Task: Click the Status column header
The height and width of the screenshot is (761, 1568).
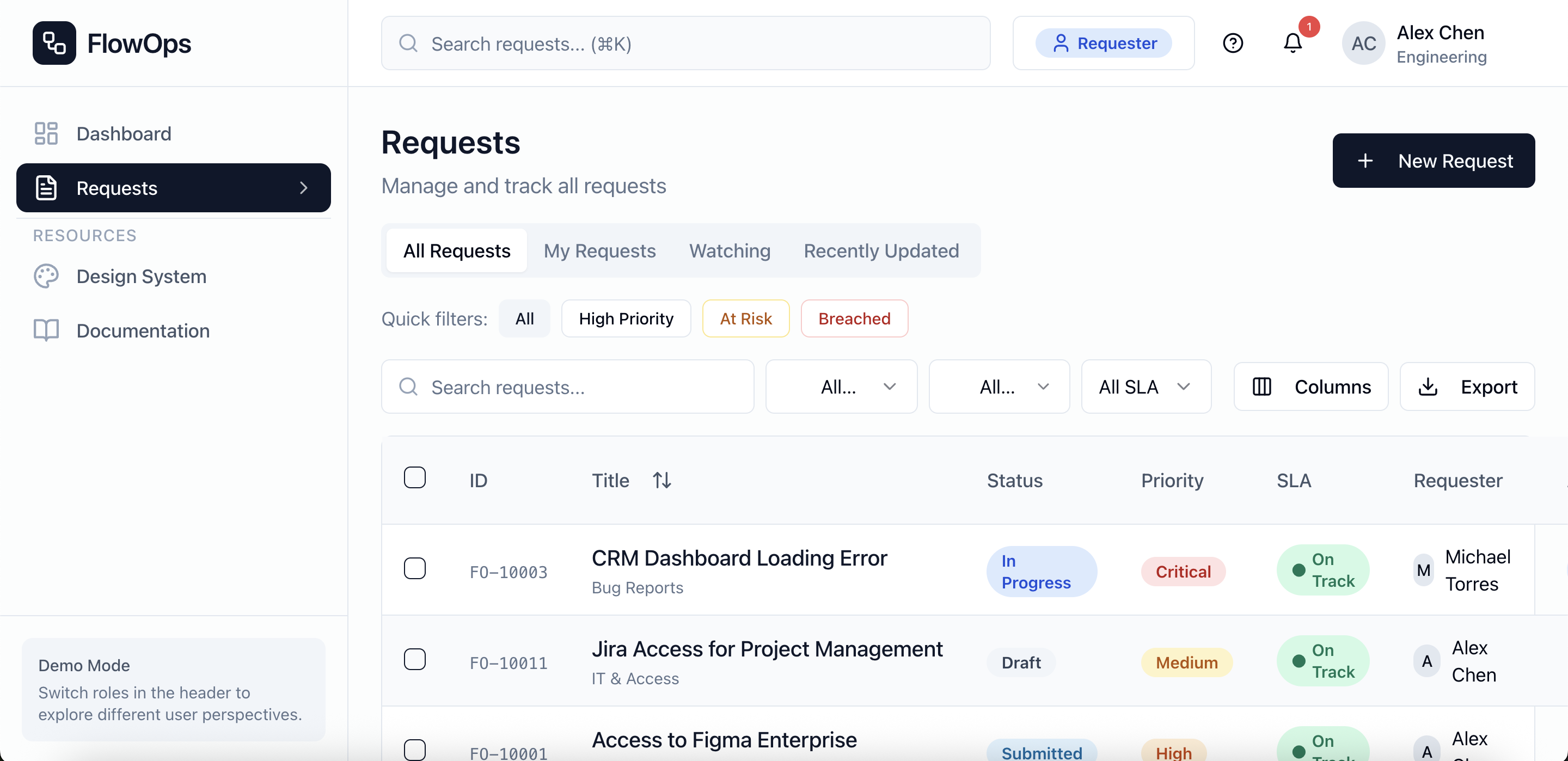Action: tap(1015, 480)
